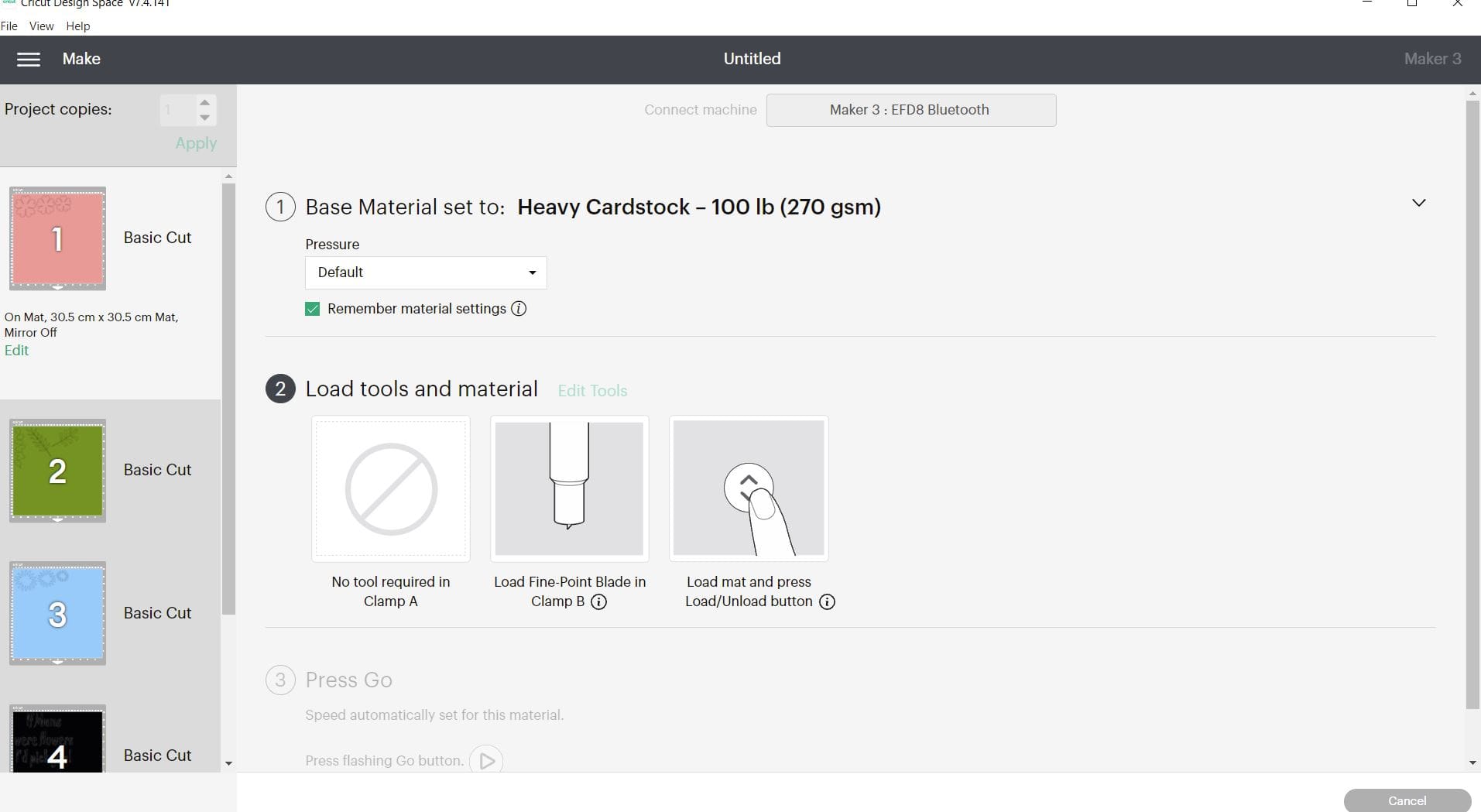Select the Load mat button illustration
The width and height of the screenshot is (1481, 812).
(x=749, y=488)
